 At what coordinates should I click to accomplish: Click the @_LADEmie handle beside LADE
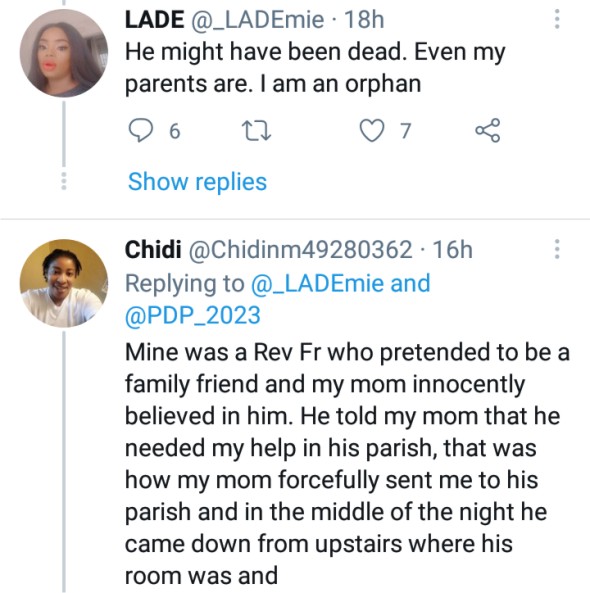pos(258,20)
